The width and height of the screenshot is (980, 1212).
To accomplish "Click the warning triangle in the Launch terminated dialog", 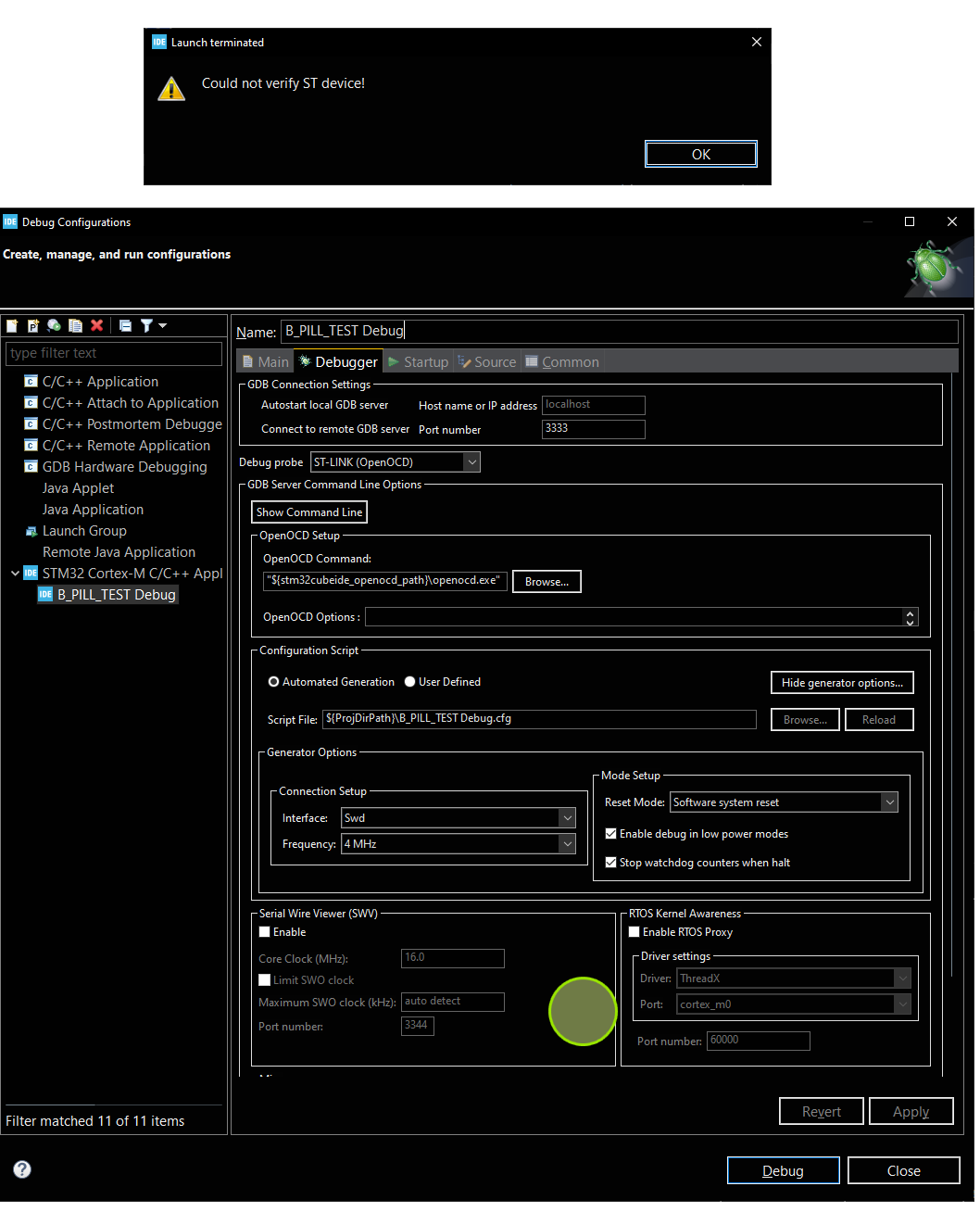I will 171,89.
